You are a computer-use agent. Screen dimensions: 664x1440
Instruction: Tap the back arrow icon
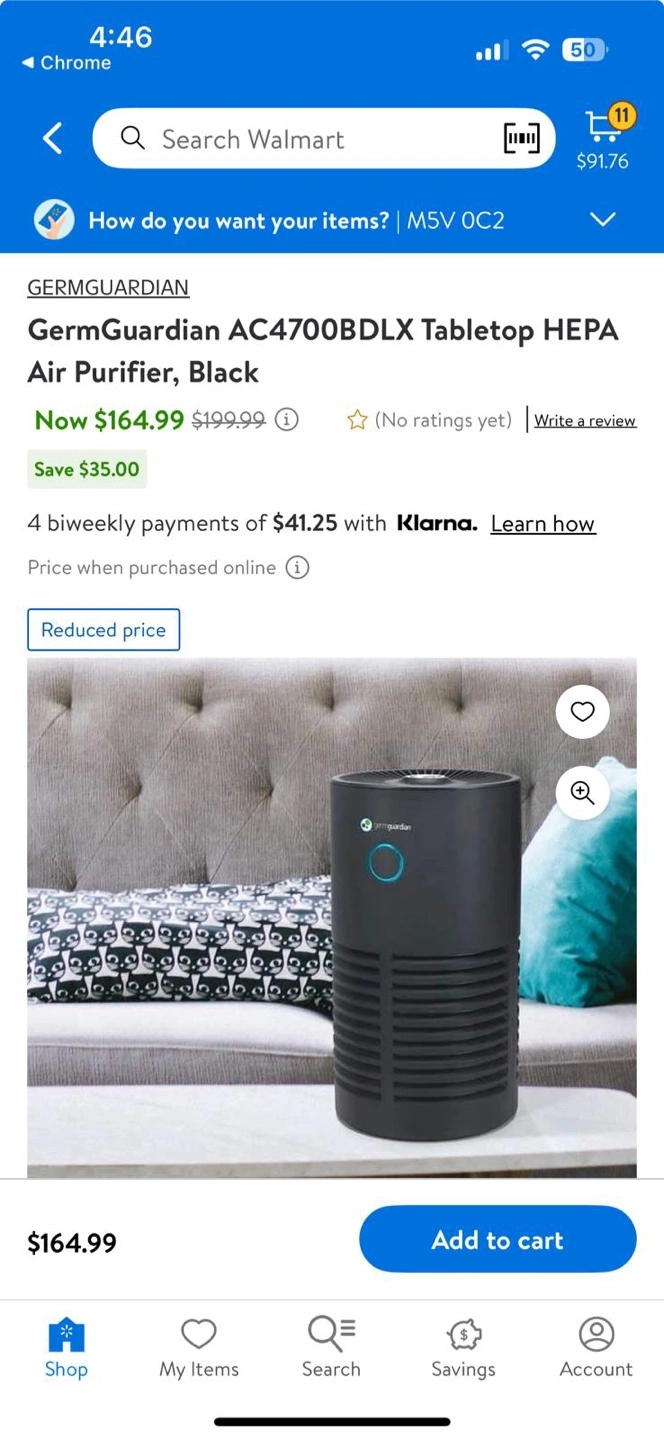(x=53, y=139)
